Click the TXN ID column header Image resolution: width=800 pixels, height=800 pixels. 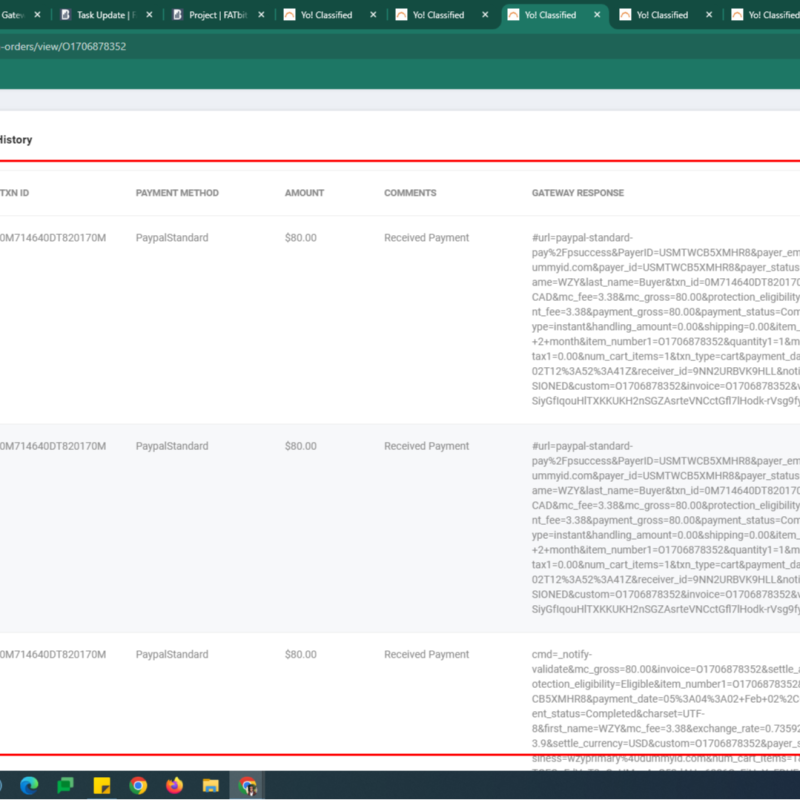pos(14,193)
